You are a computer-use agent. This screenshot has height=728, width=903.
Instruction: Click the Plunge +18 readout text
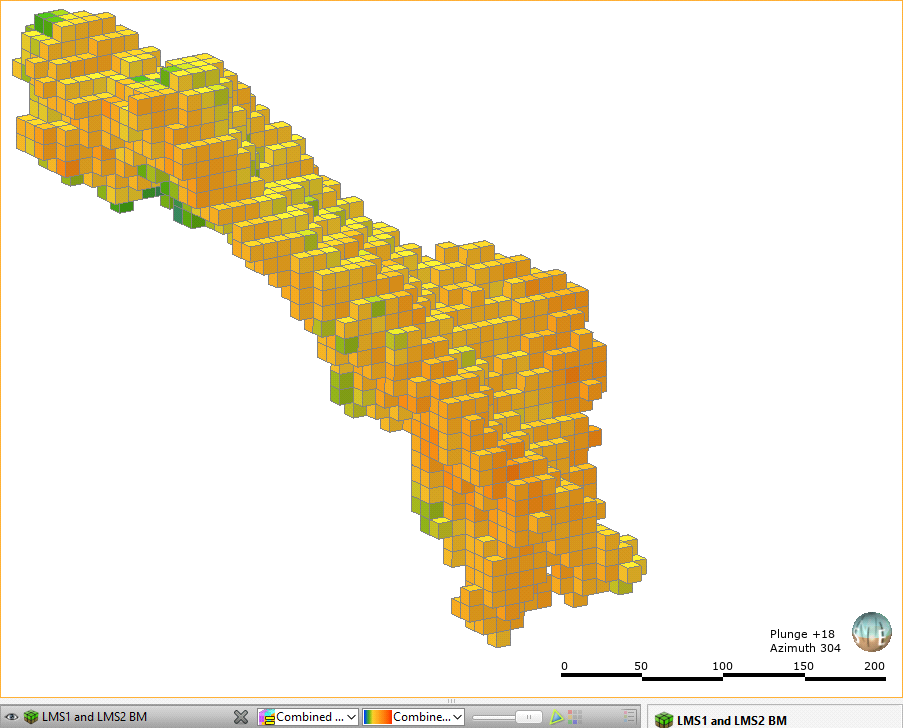point(802,634)
